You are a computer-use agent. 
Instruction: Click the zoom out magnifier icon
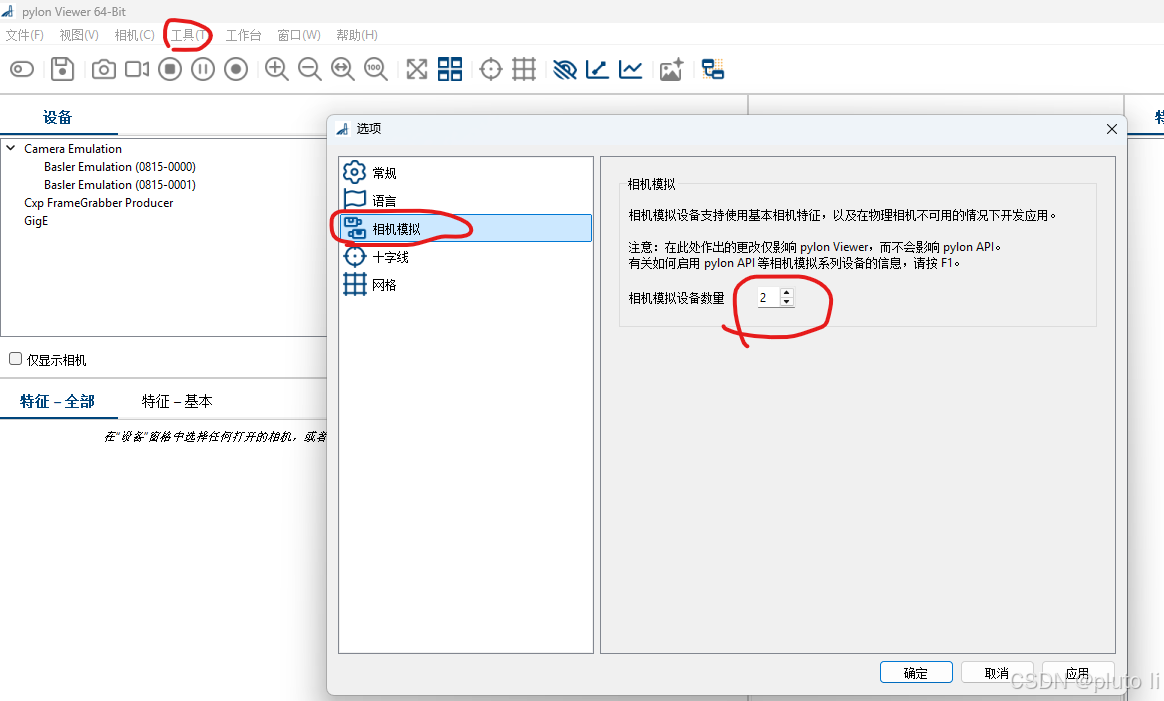[310, 70]
